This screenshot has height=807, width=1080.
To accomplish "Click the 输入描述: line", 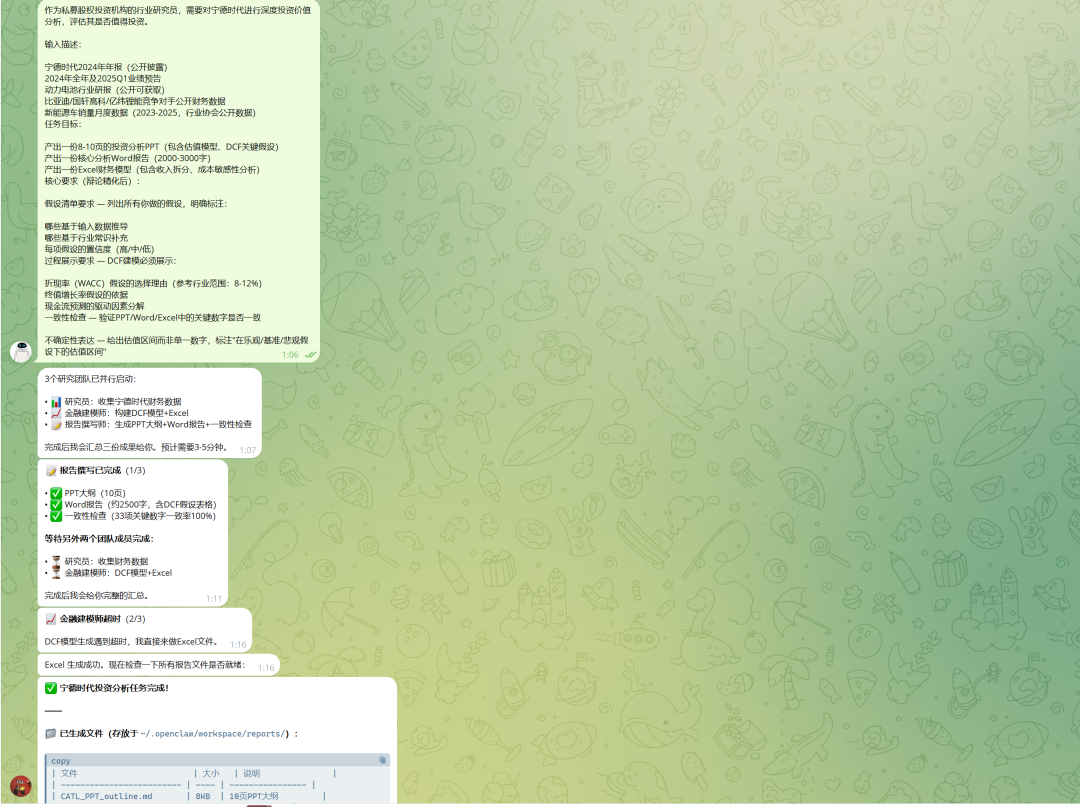I will [63, 45].
